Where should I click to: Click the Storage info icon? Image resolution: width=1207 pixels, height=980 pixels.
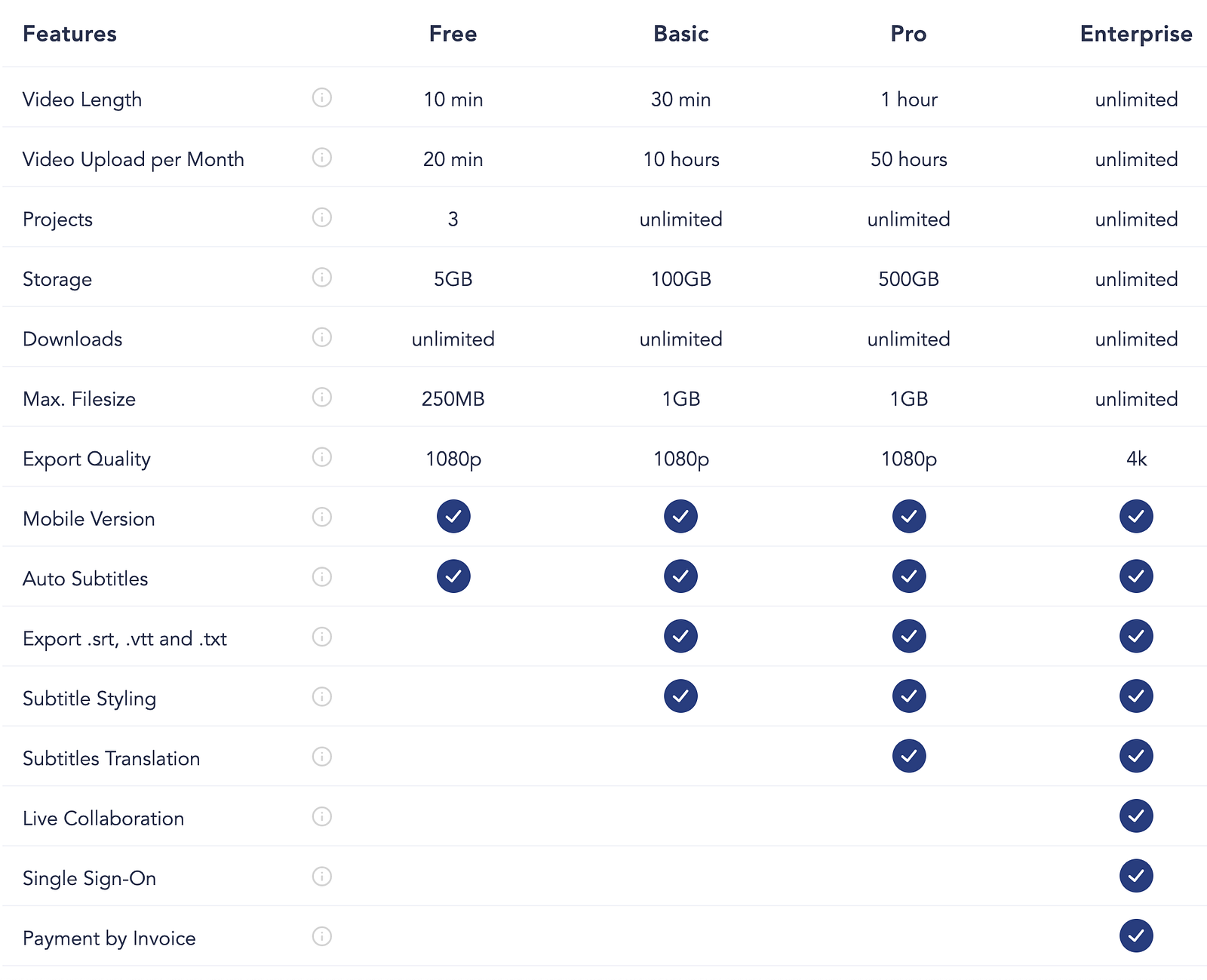(x=322, y=277)
